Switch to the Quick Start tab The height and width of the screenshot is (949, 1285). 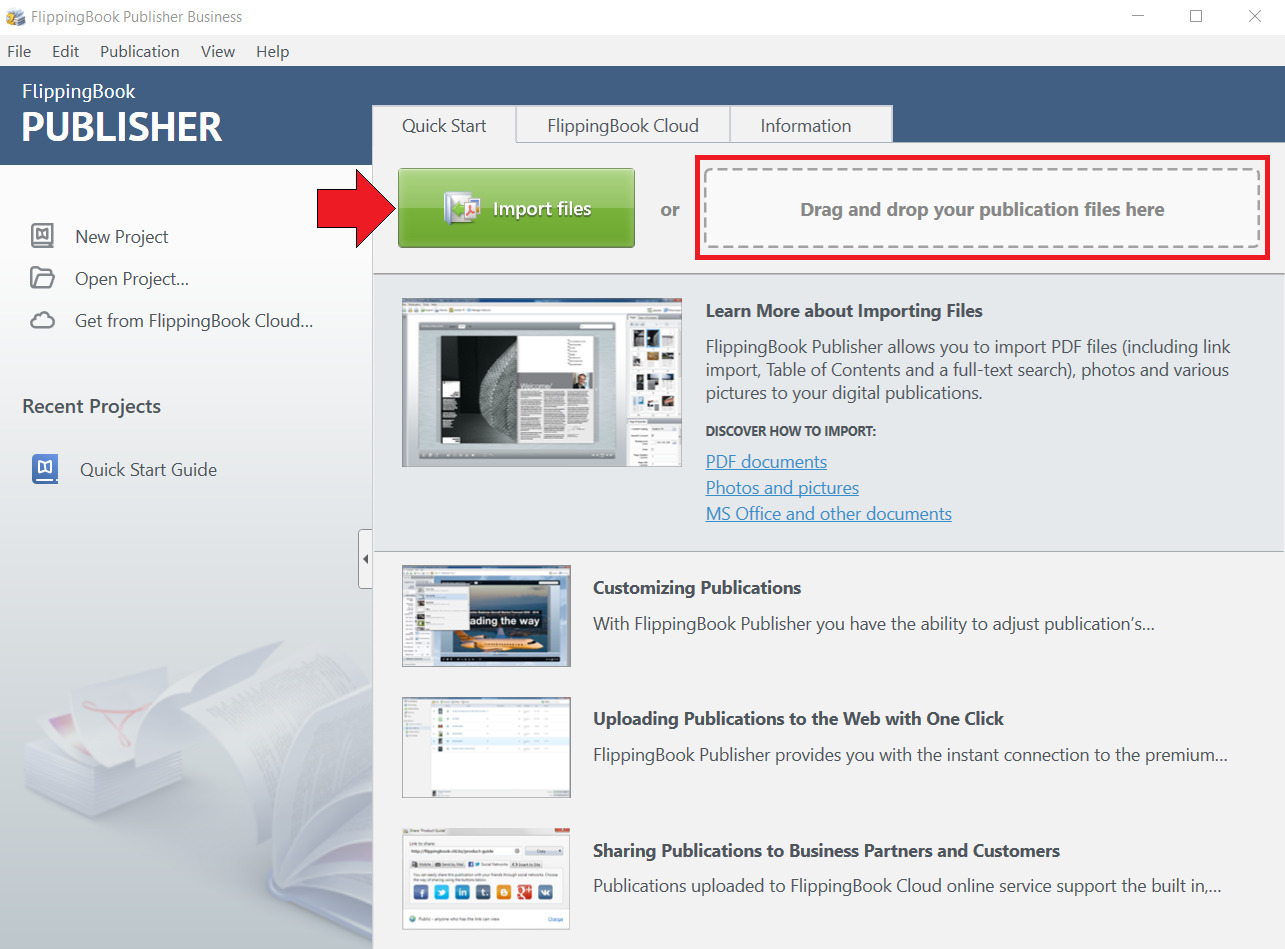click(444, 125)
